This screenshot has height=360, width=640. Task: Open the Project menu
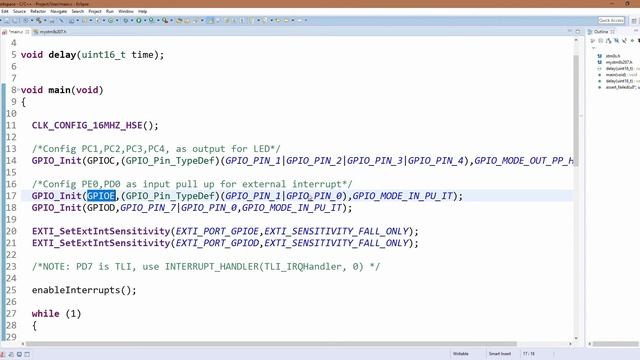tap(95, 11)
